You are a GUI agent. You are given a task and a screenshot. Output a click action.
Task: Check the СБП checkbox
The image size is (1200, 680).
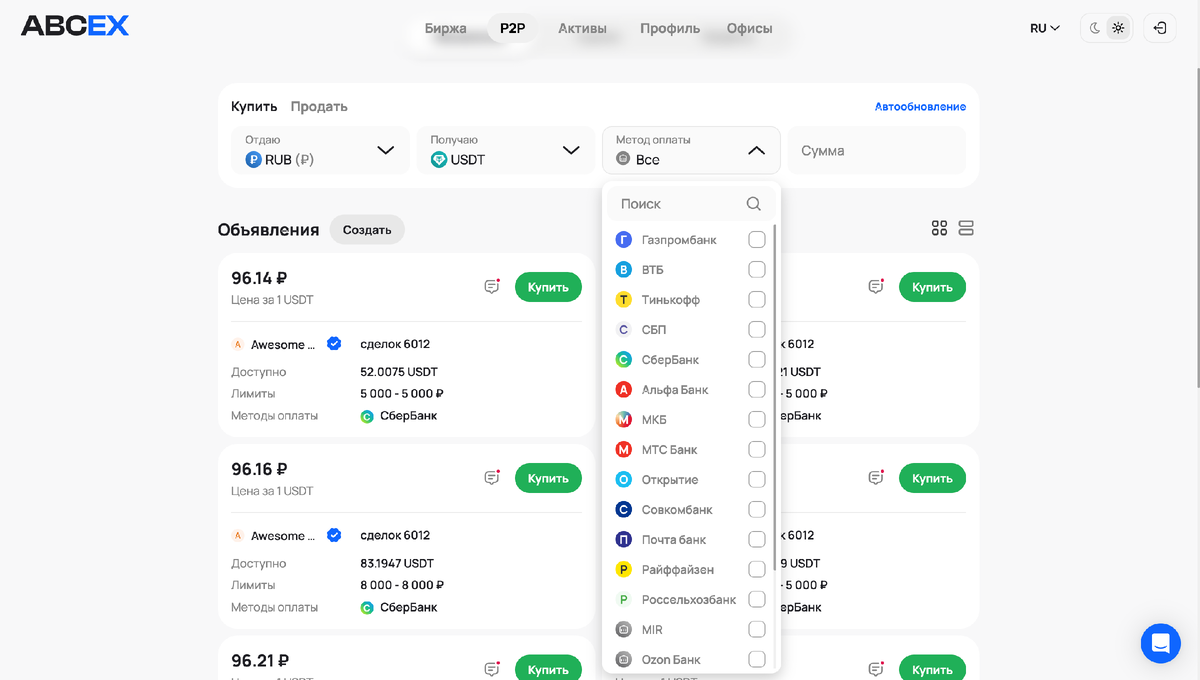pos(757,330)
